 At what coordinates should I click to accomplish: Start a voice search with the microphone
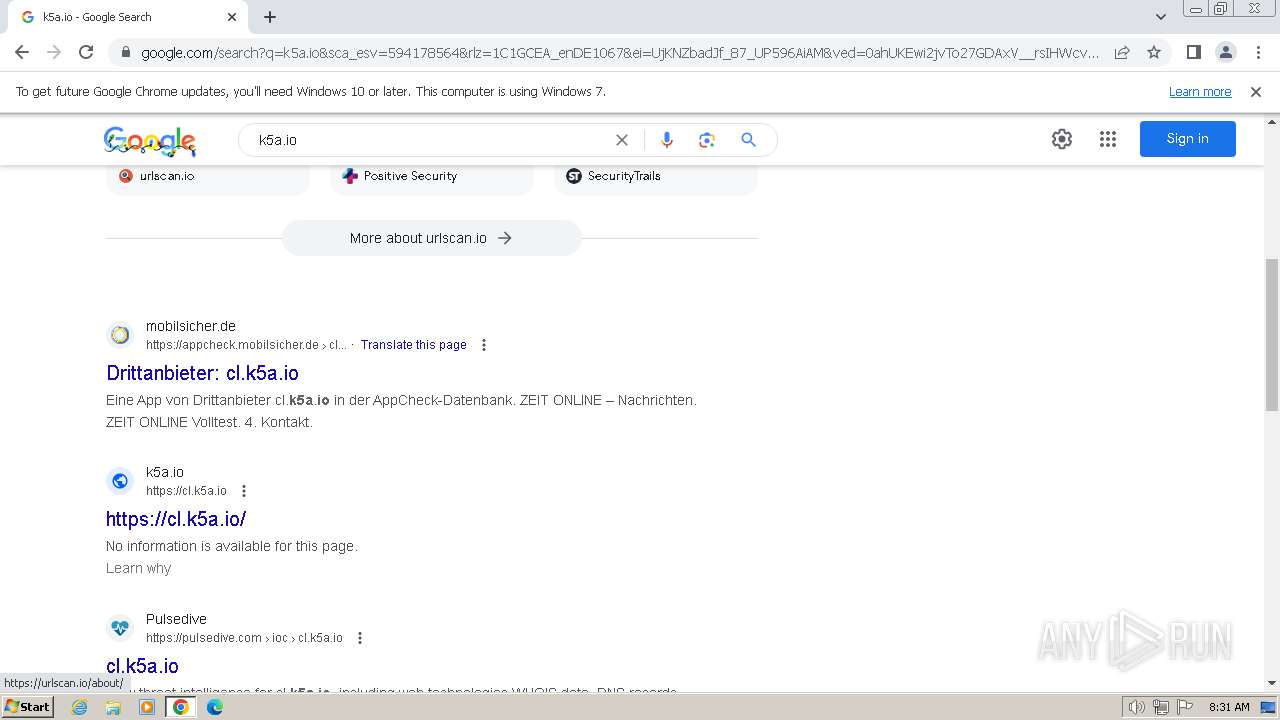pyautogui.click(x=667, y=140)
